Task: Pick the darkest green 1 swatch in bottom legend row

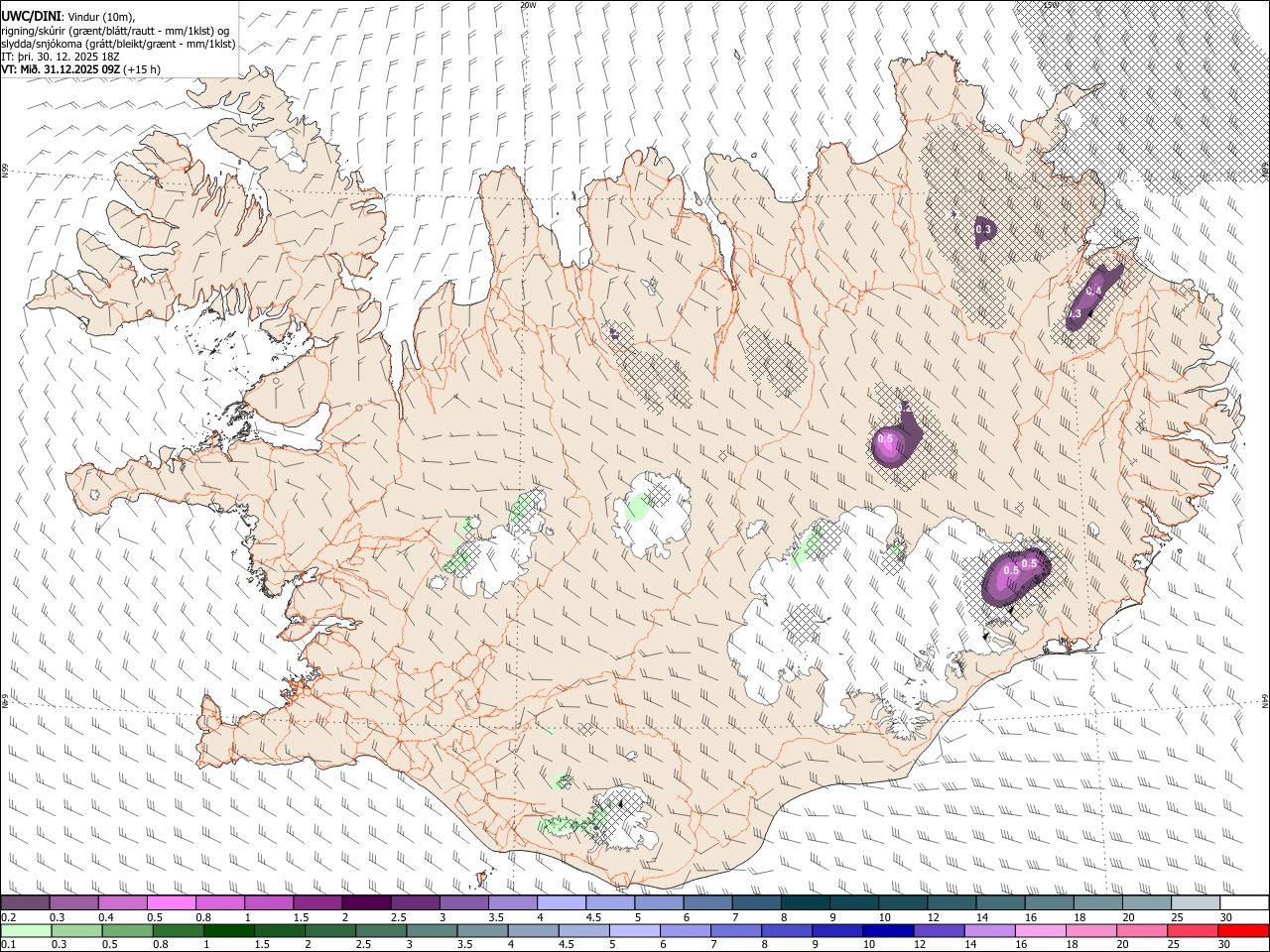Action: tap(228, 930)
